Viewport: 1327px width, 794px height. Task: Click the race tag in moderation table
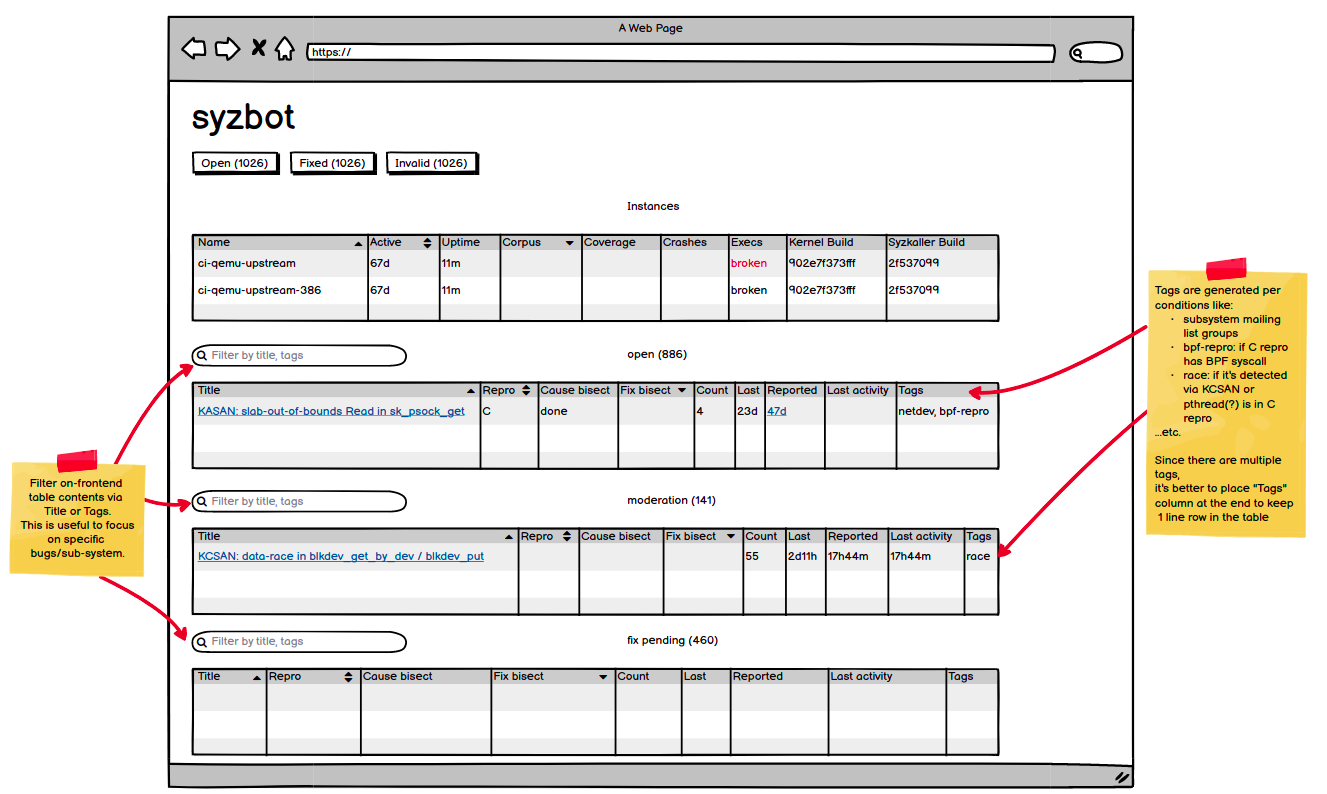pos(978,556)
